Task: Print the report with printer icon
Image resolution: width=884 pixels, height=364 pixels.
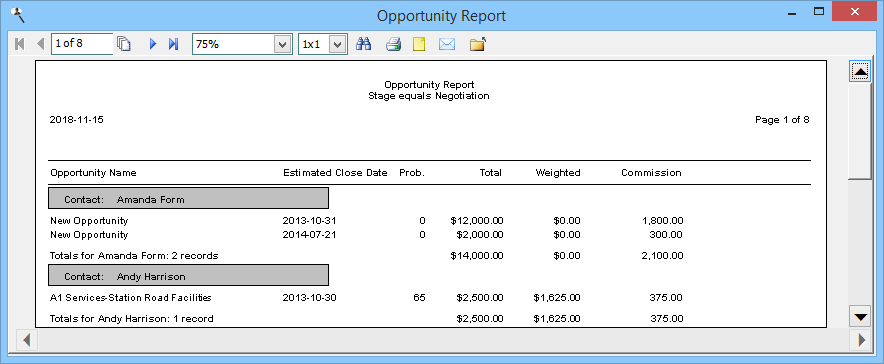Action: (x=394, y=44)
